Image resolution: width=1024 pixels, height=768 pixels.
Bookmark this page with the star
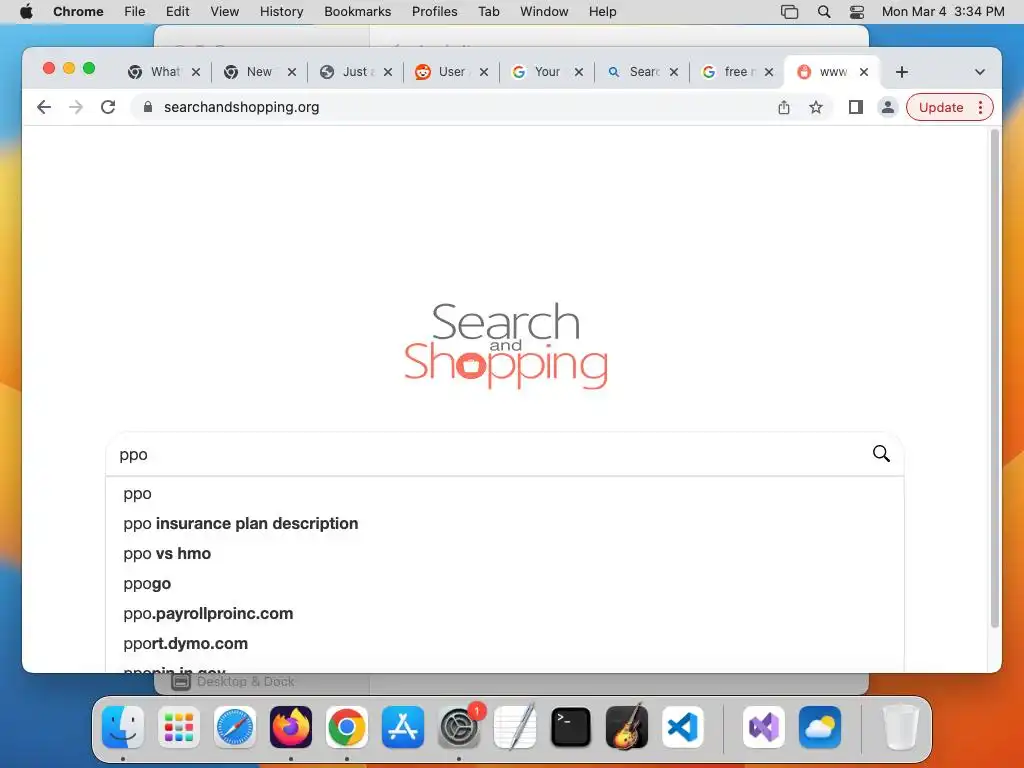pyautogui.click(x=816, y=107)
